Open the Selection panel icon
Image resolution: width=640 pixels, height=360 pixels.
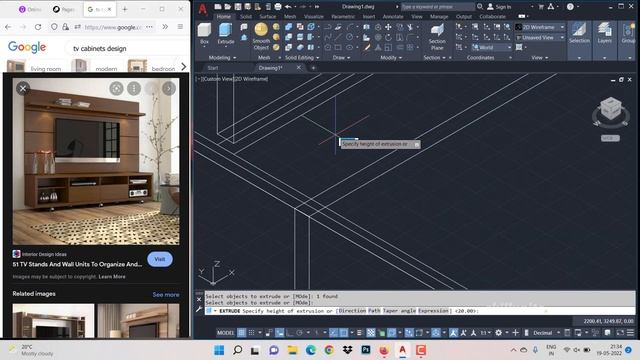[x=579, y=33]
